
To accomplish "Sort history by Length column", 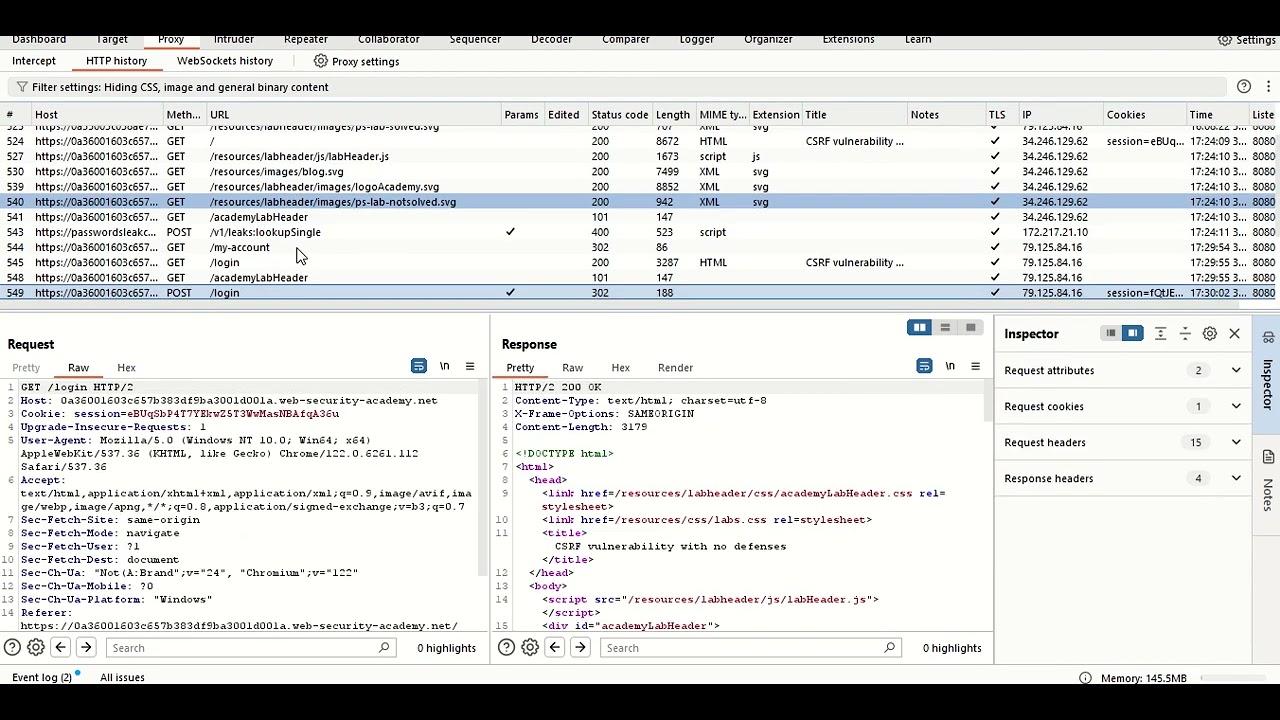I will click(673, 115).
